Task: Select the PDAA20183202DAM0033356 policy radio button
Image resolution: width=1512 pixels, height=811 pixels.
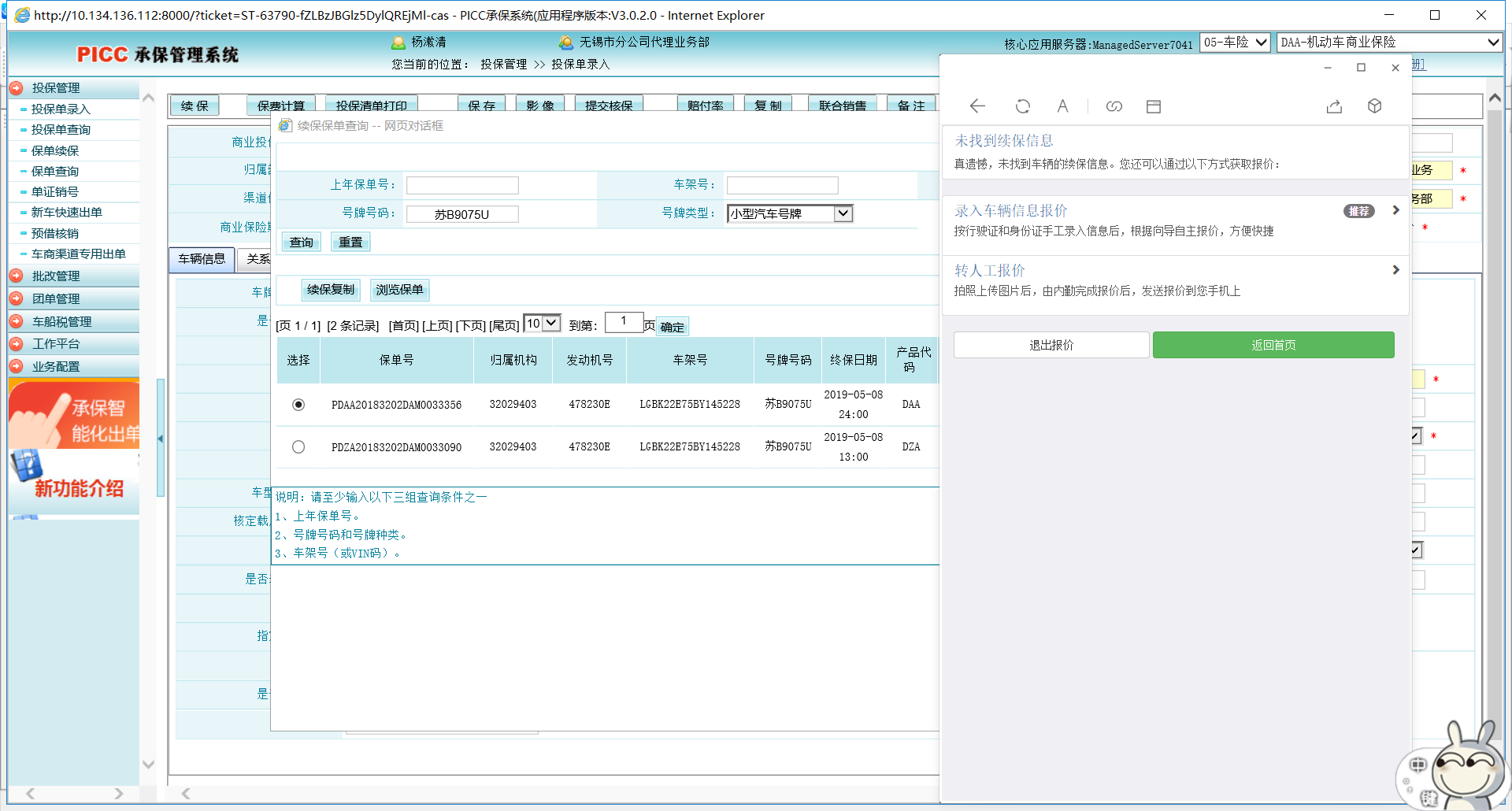Action: (298, 405)
